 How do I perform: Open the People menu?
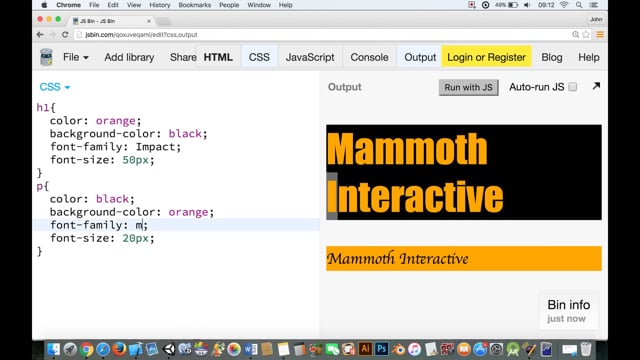(229, 5)
